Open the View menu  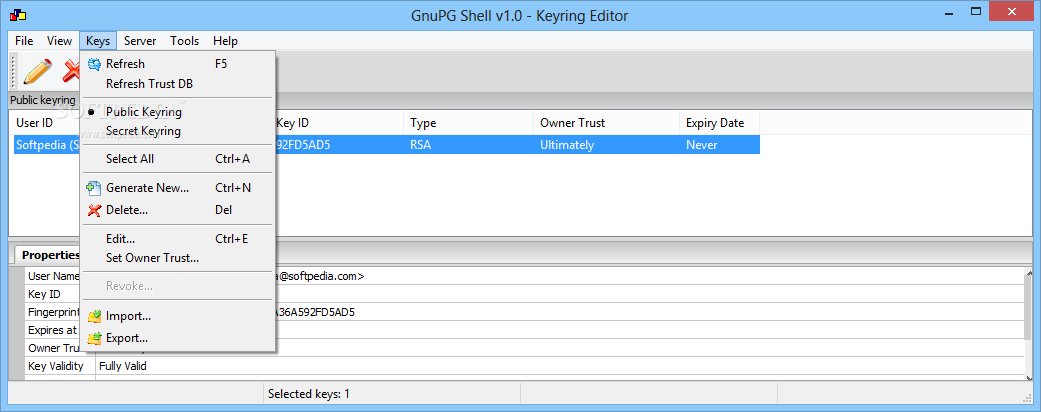pyautogui.click(x=59, y=41)
